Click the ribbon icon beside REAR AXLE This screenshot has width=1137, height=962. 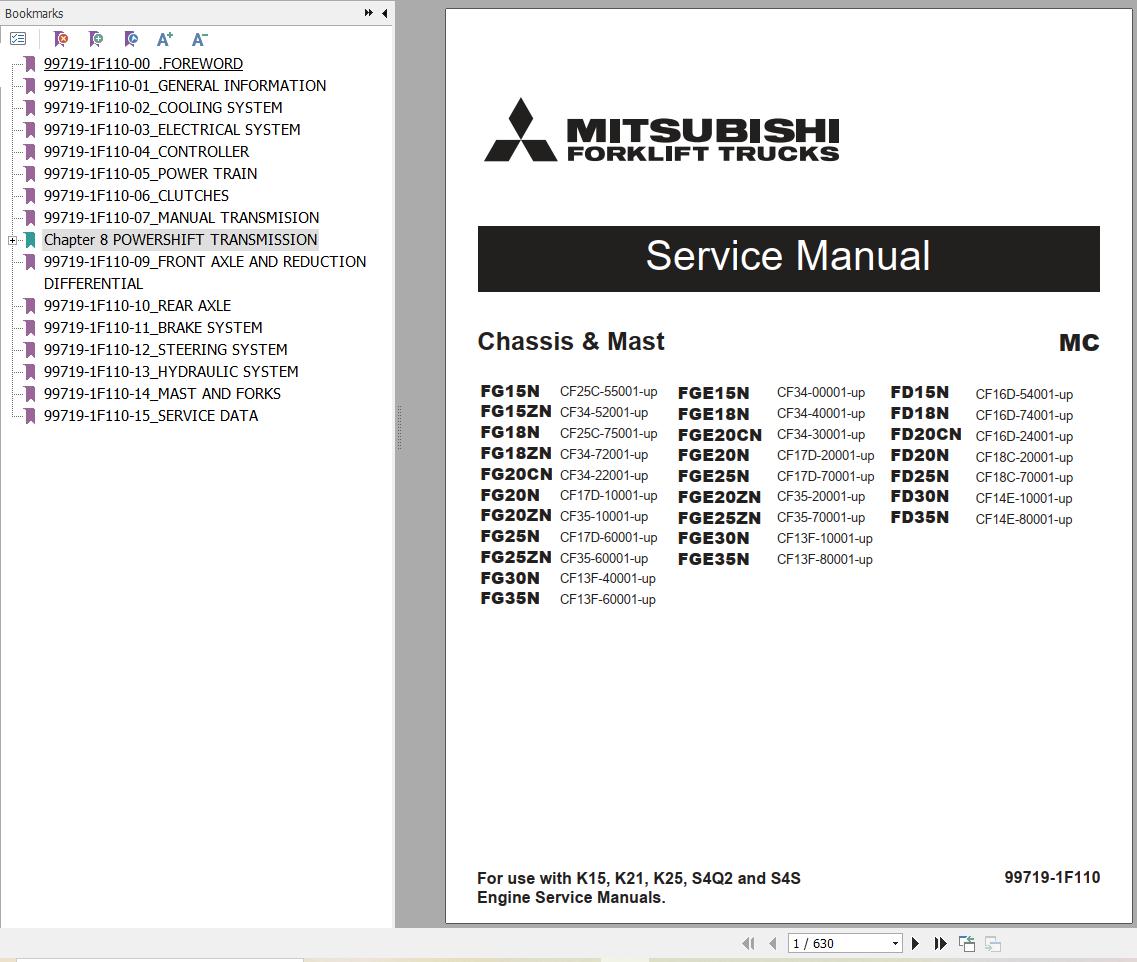(30, 306)
